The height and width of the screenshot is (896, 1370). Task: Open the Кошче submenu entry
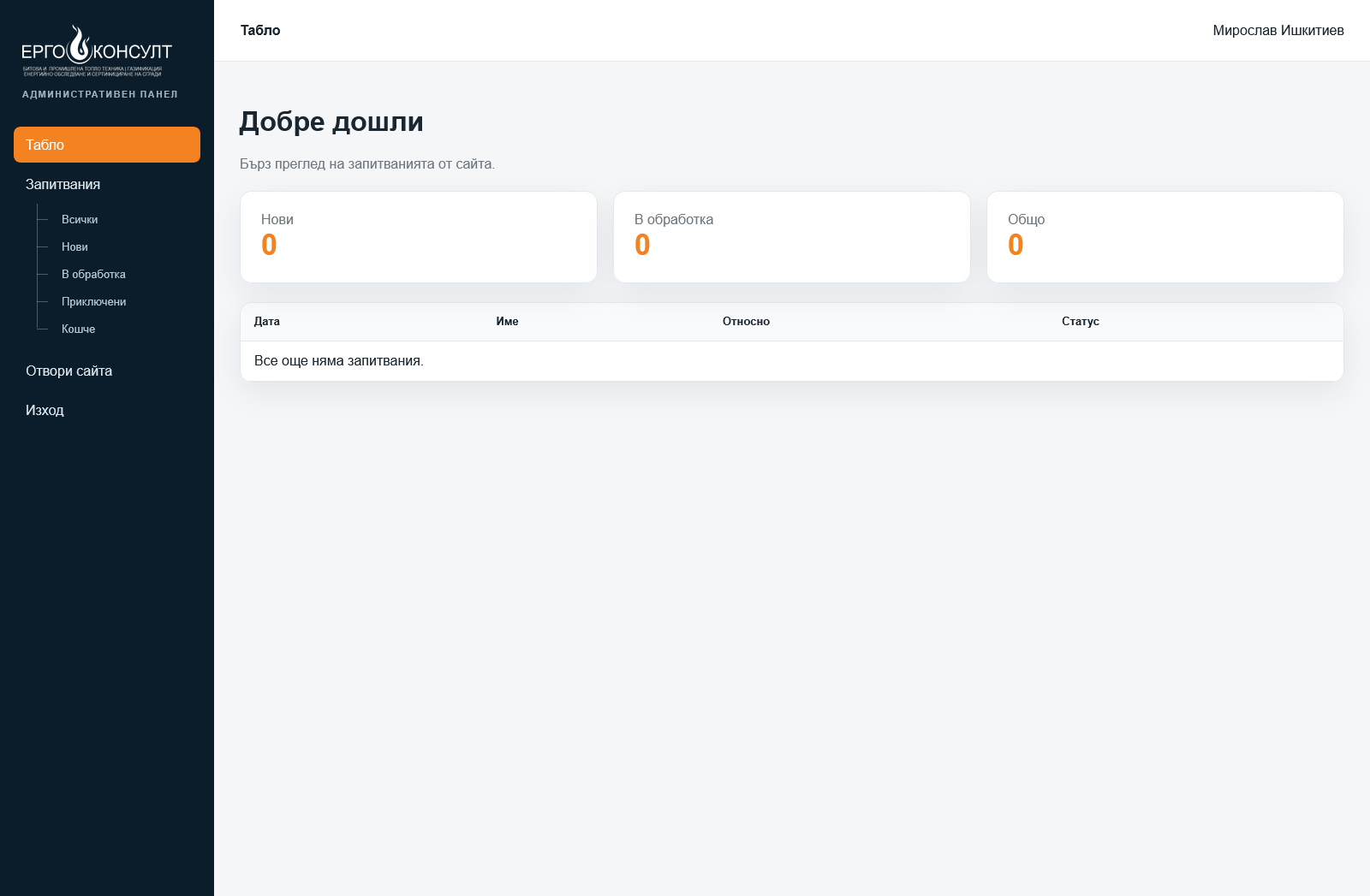tap(78, 329)
